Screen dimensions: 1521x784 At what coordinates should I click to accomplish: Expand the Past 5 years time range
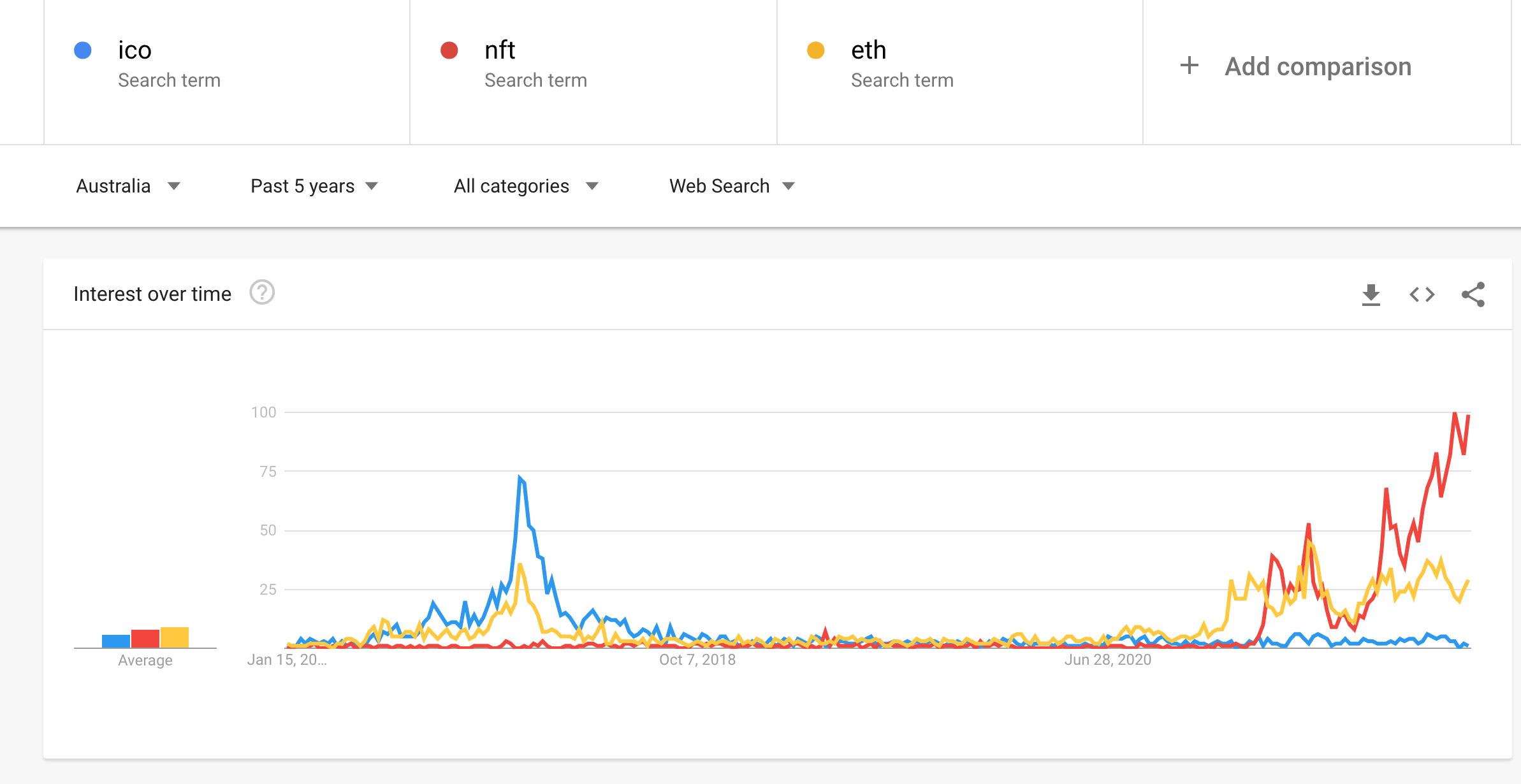tap(315, 186)
